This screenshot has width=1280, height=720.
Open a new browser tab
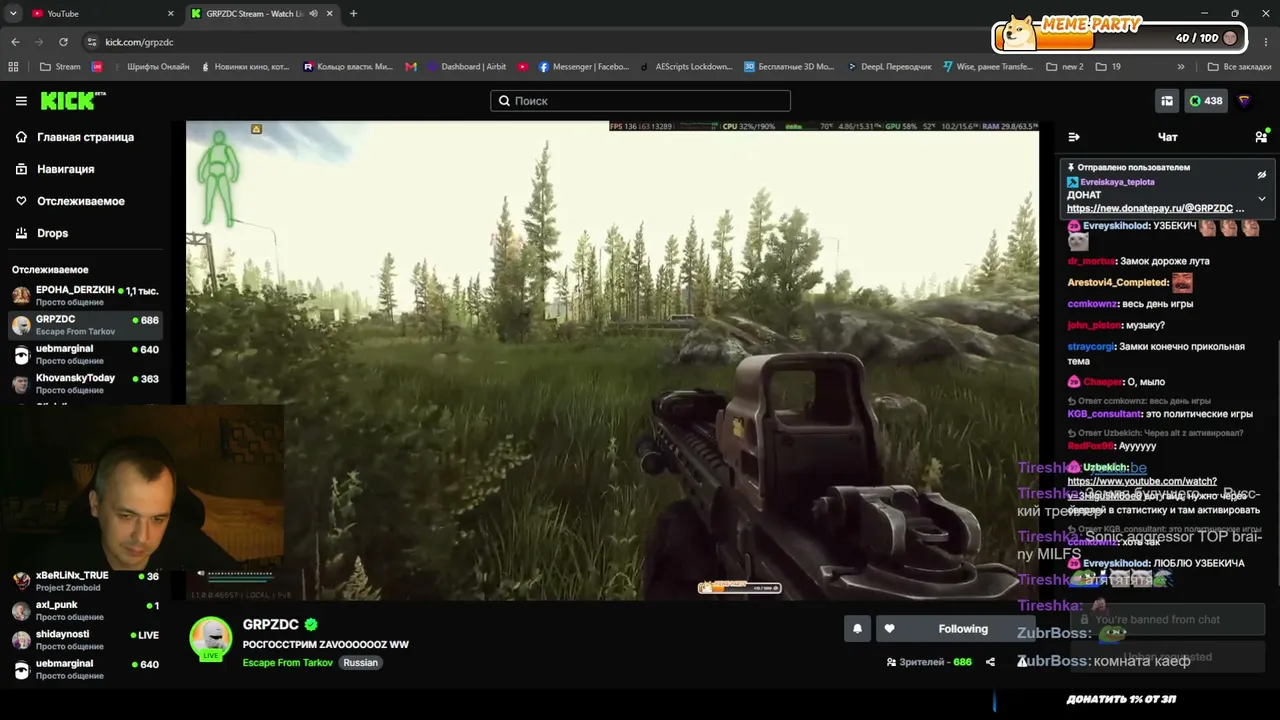tap(353, 14)
